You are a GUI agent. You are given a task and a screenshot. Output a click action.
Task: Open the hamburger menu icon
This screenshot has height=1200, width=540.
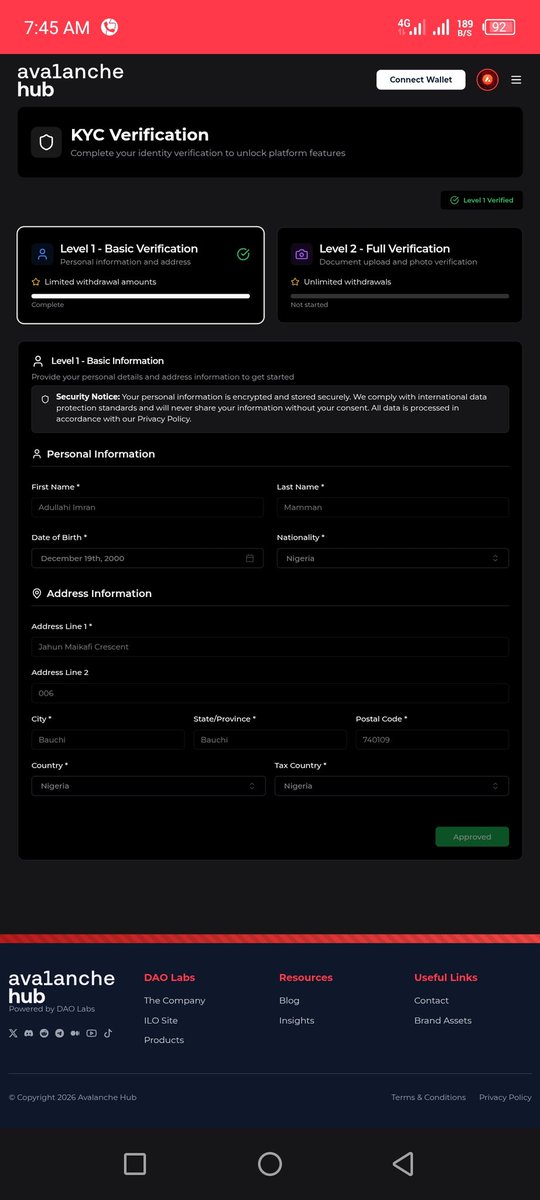tap(516, 80)
